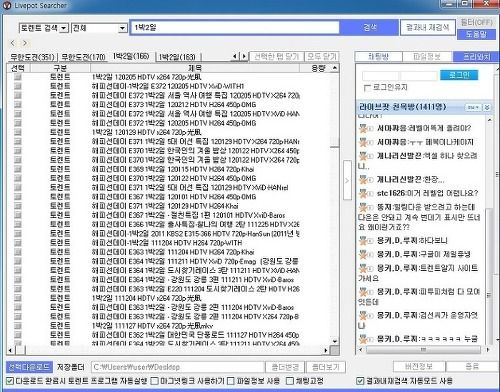This screenshot has height=392, width=500.
Task: Click the 종료 exit button
Action: (472, 366)
